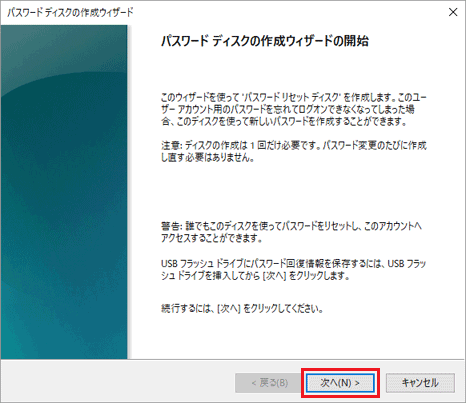Click the キャンセル button
Viewport: 466px width, 403px height.
tap(420, 383)
